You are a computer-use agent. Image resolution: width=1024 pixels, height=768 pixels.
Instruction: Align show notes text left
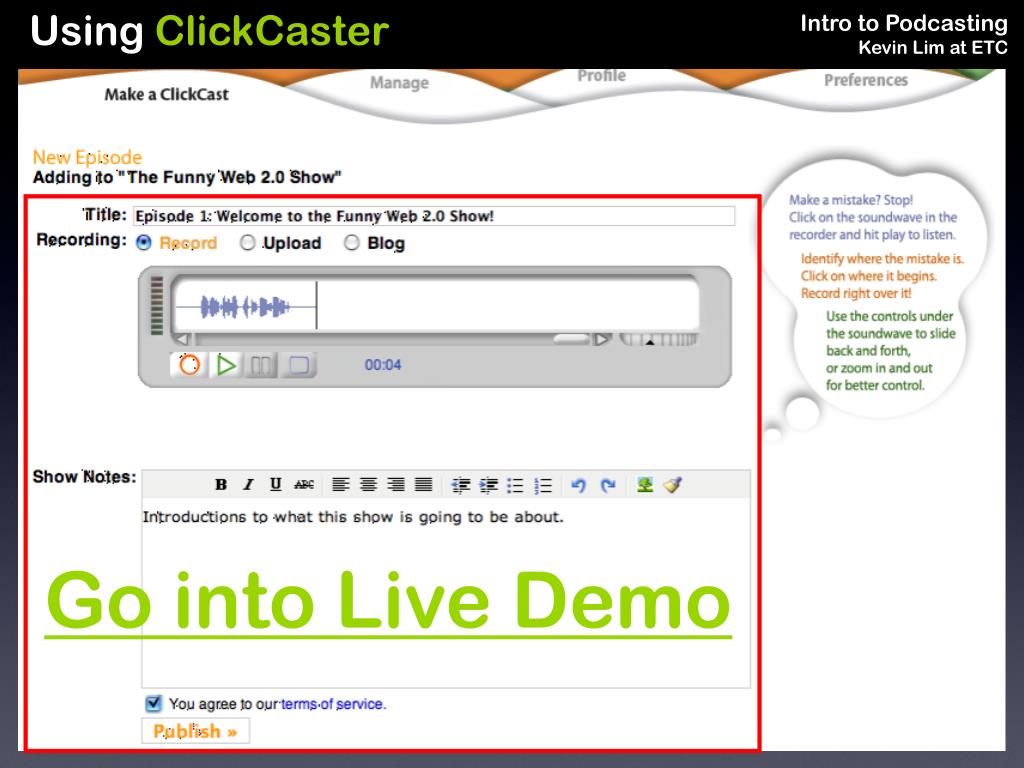click(340, 485)
